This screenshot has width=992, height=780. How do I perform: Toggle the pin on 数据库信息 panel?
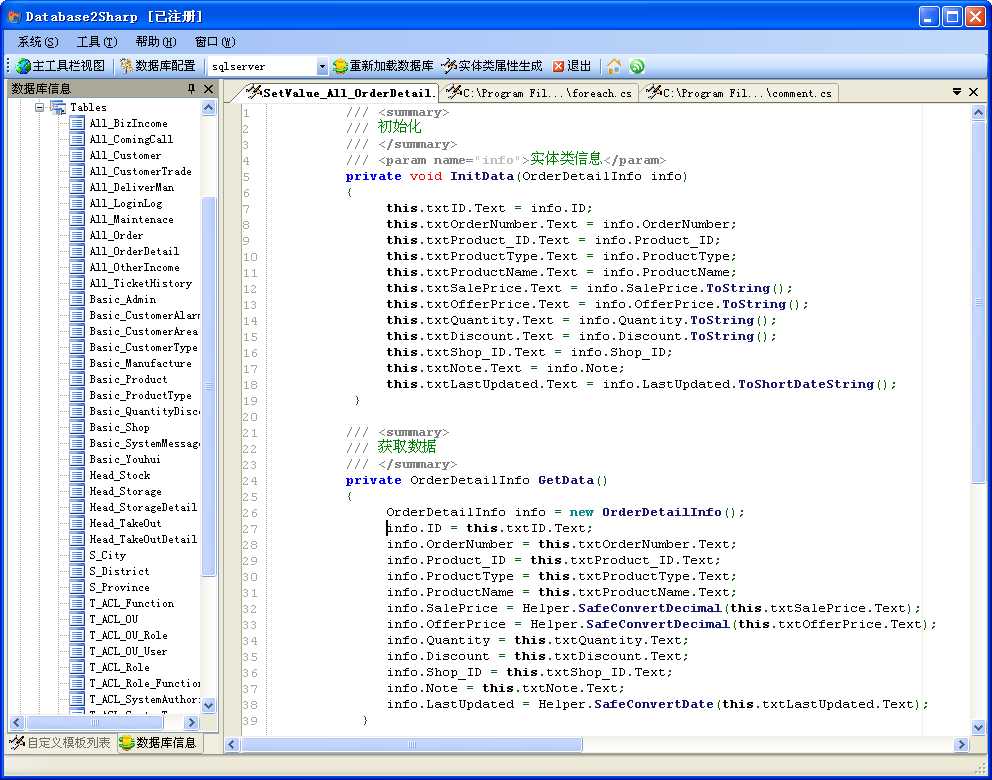[191, 89]
